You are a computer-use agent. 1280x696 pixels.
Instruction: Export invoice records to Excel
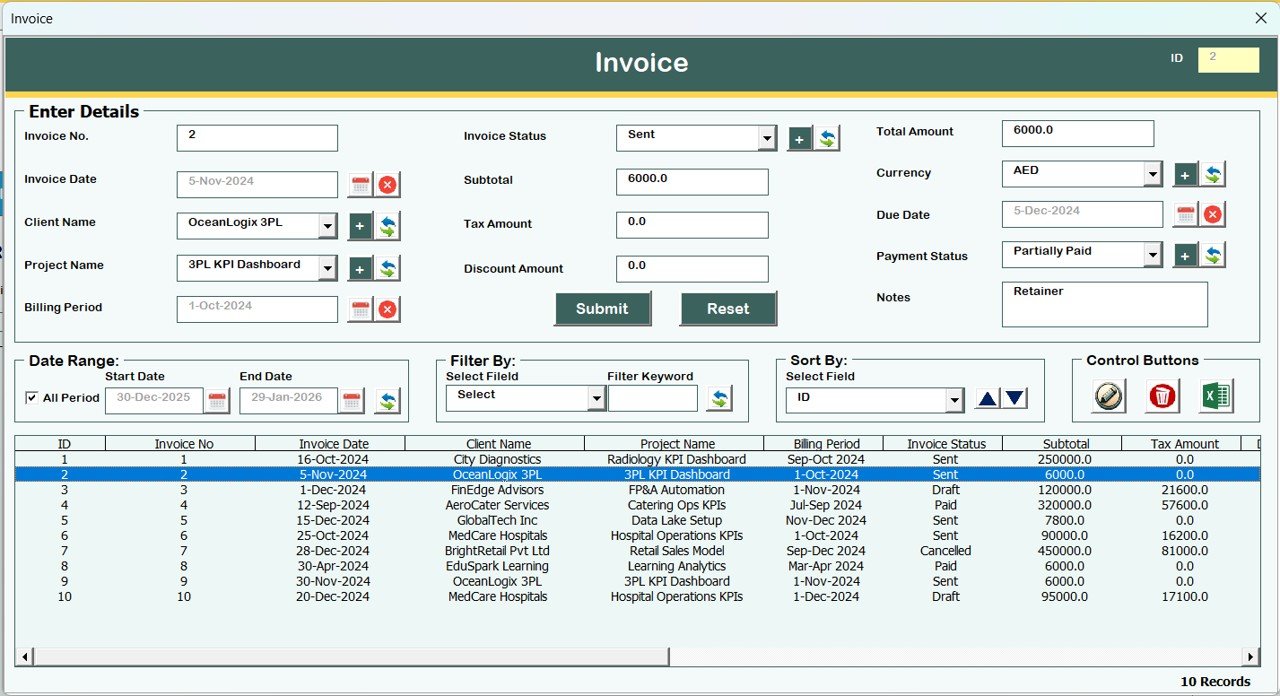pos(1216,396)
